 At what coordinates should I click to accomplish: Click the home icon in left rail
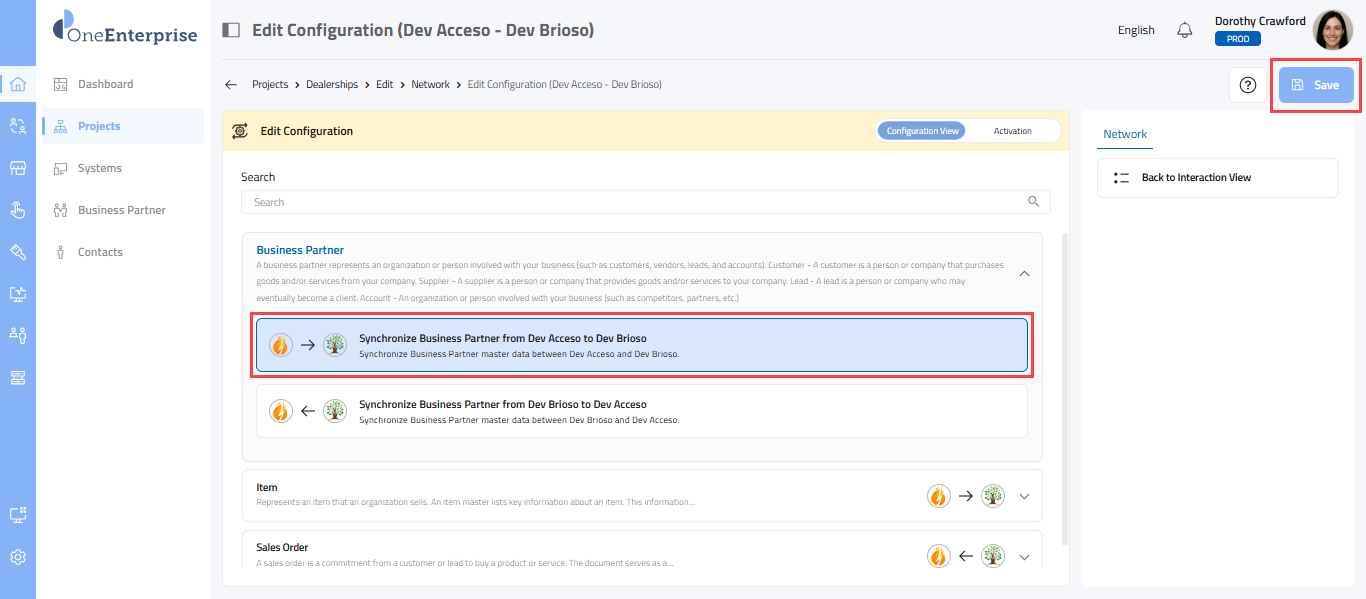[17, 84]
